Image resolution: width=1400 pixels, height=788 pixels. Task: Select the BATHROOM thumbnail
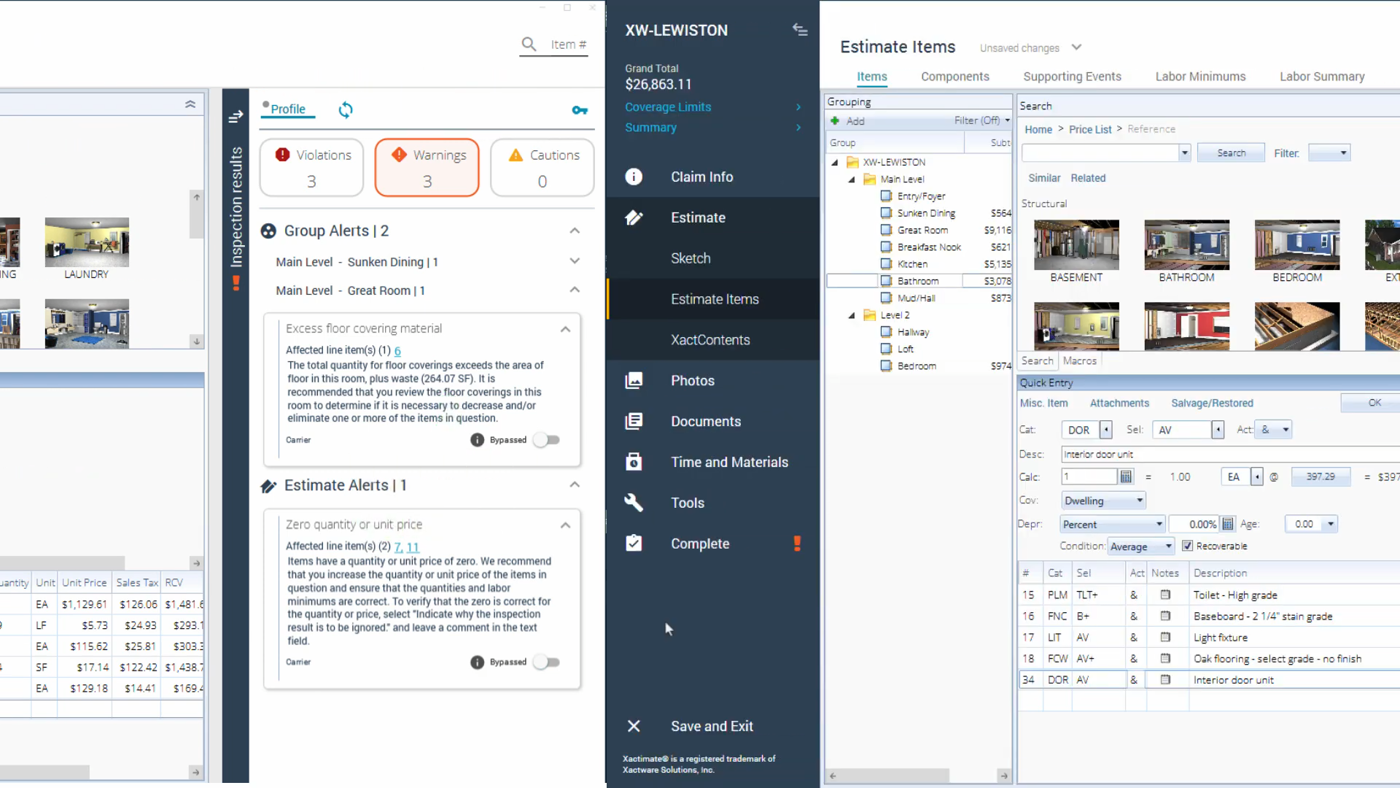click(x=1187, y=245)
